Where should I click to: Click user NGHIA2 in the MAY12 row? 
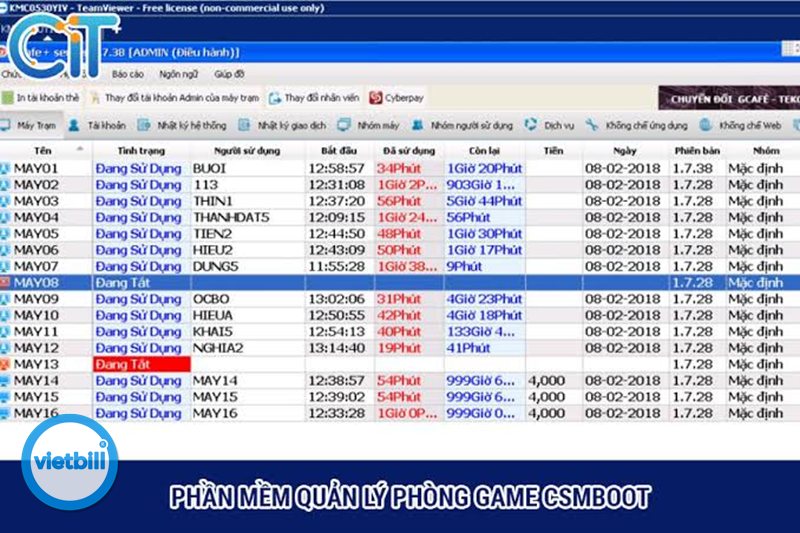pos(218,348)
